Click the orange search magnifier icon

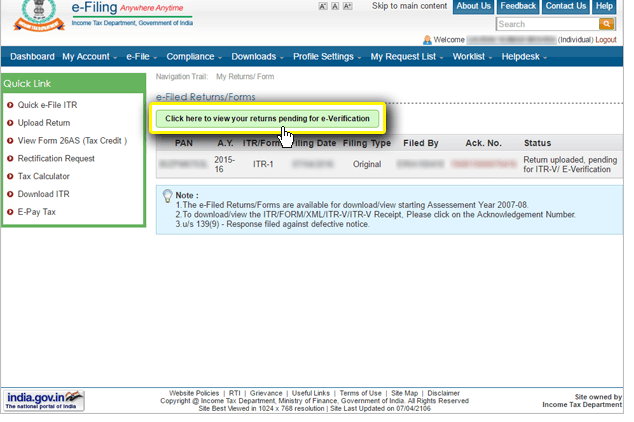(x=606, y=24)
